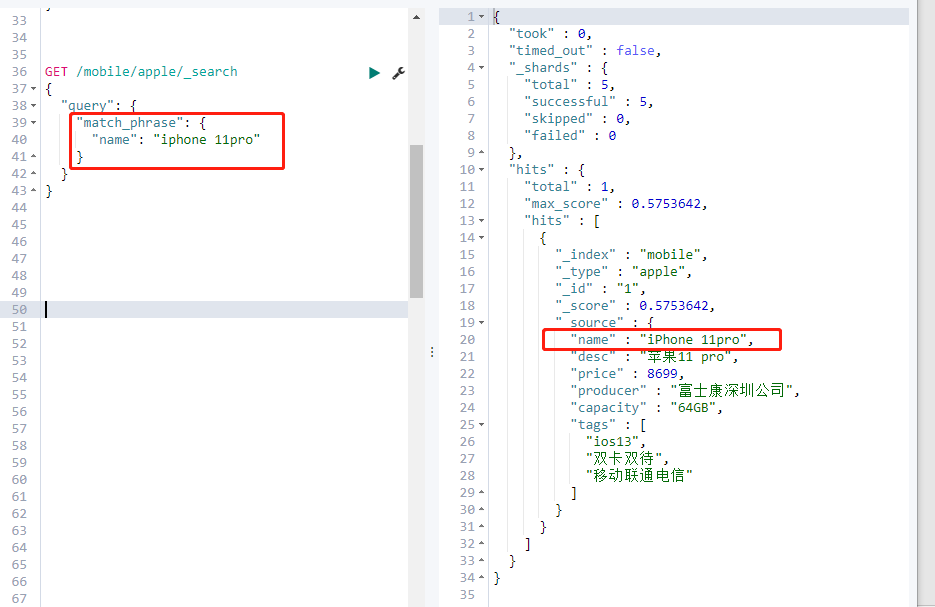Screen dimensions: 935x607
Task: Click the fold marker at request line 42
Action: [x=33, y=174]
